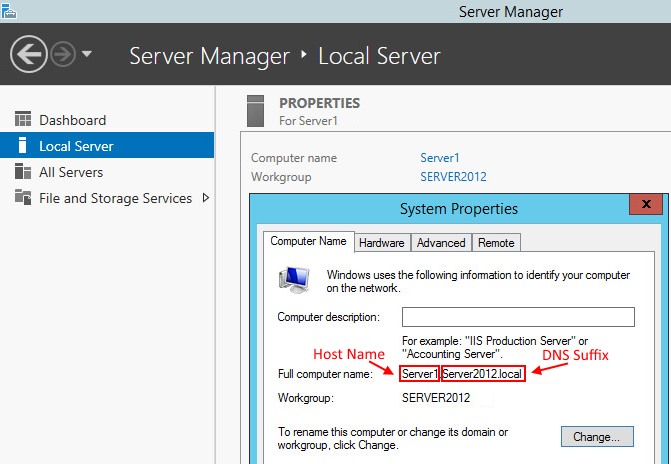Switch to the Remote tab
This screenshot has height=464, width=671.
(x=496, y=243)
